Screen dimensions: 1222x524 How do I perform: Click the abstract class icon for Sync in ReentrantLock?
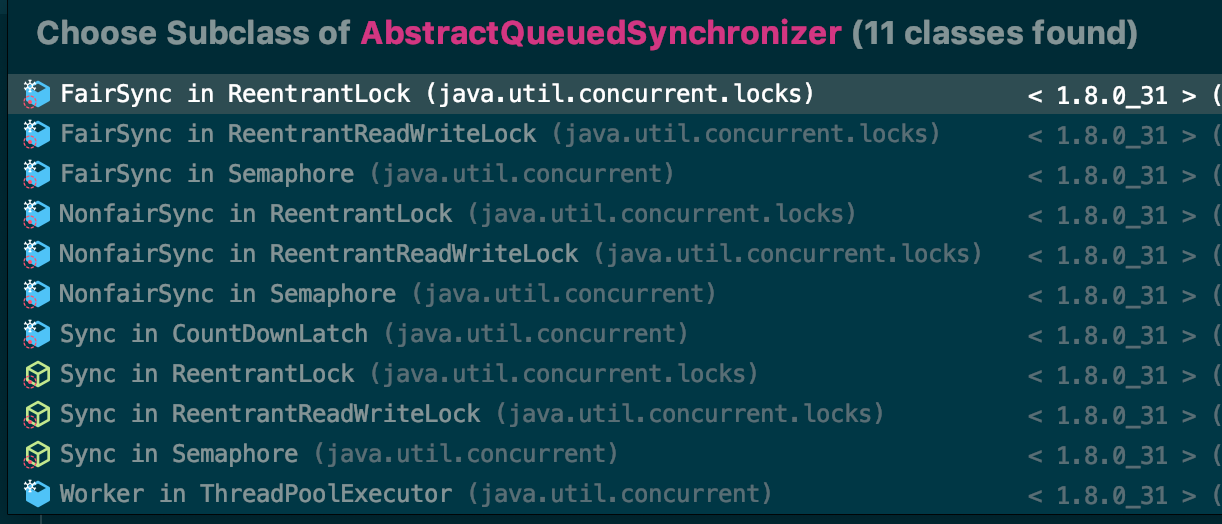click(37, 375)
